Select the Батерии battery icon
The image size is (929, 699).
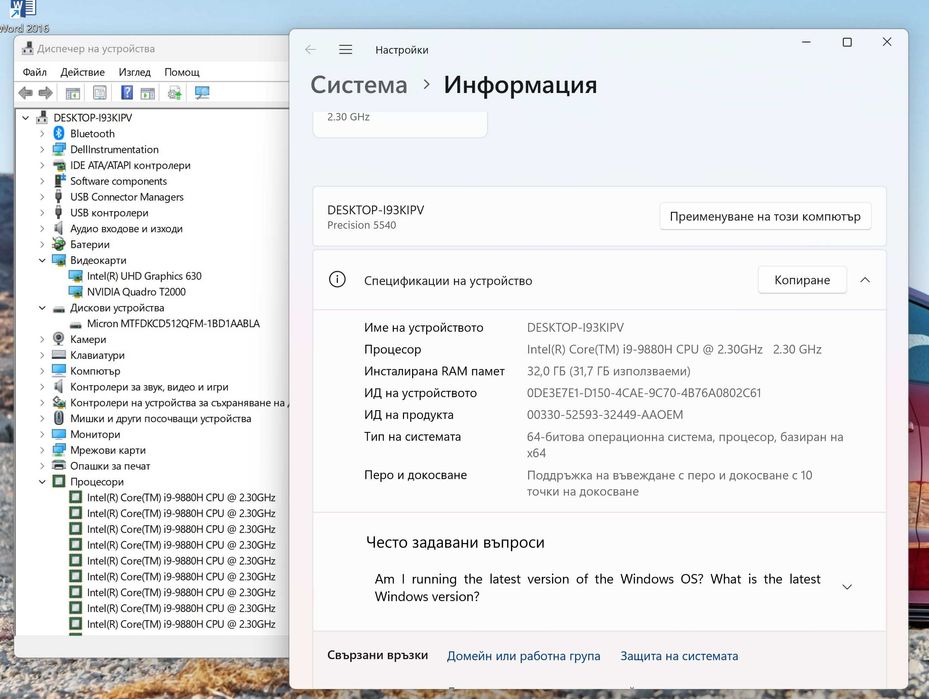coord(59,244)
